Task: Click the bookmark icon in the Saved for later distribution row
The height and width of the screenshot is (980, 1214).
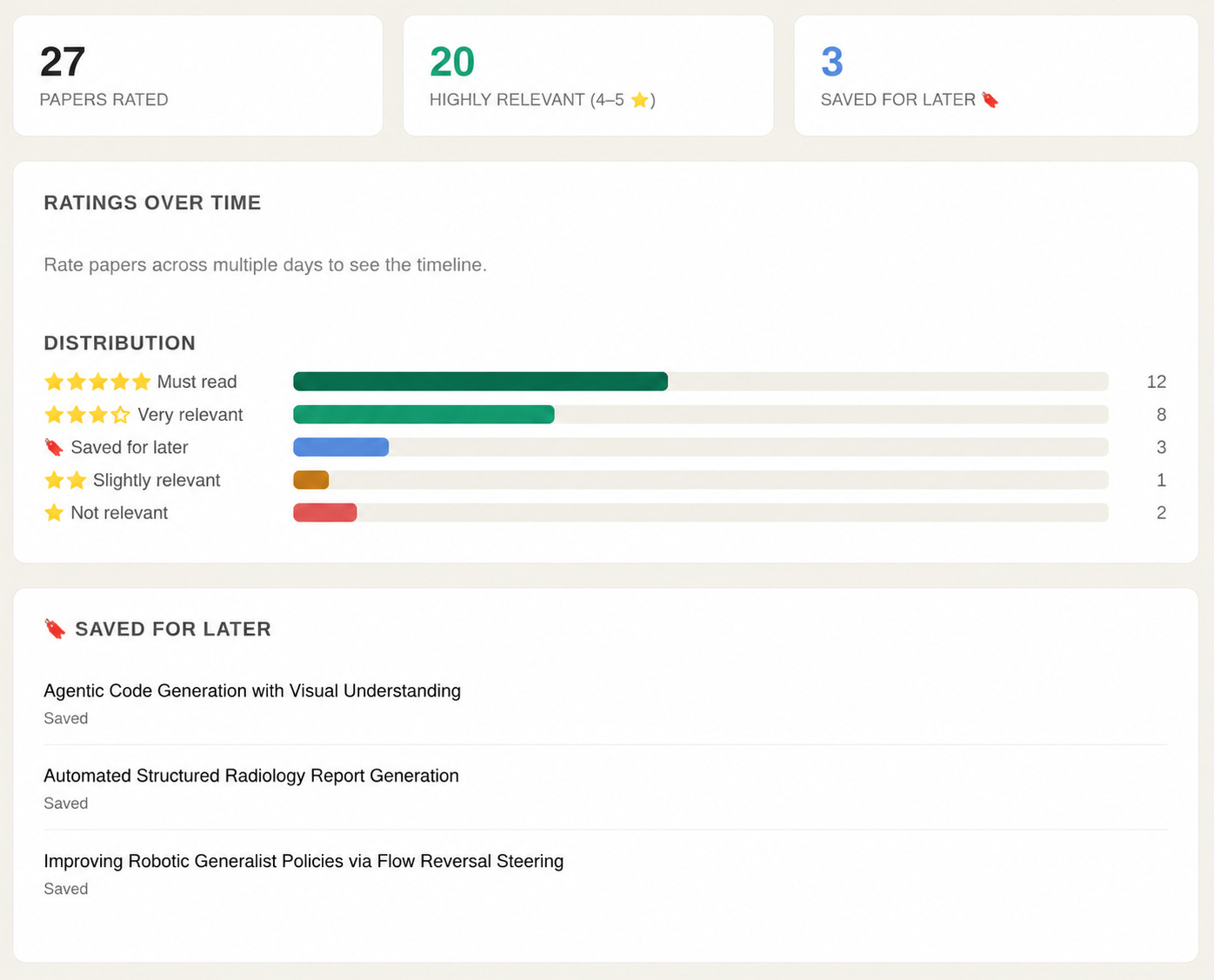Action: (x=54, y=447)
